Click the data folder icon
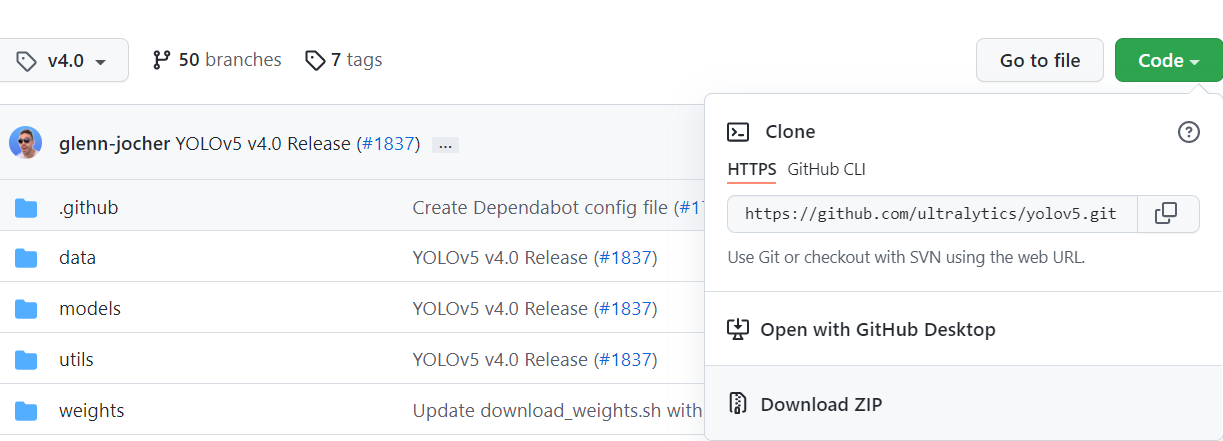The image size is (1223, 441). 26,258
